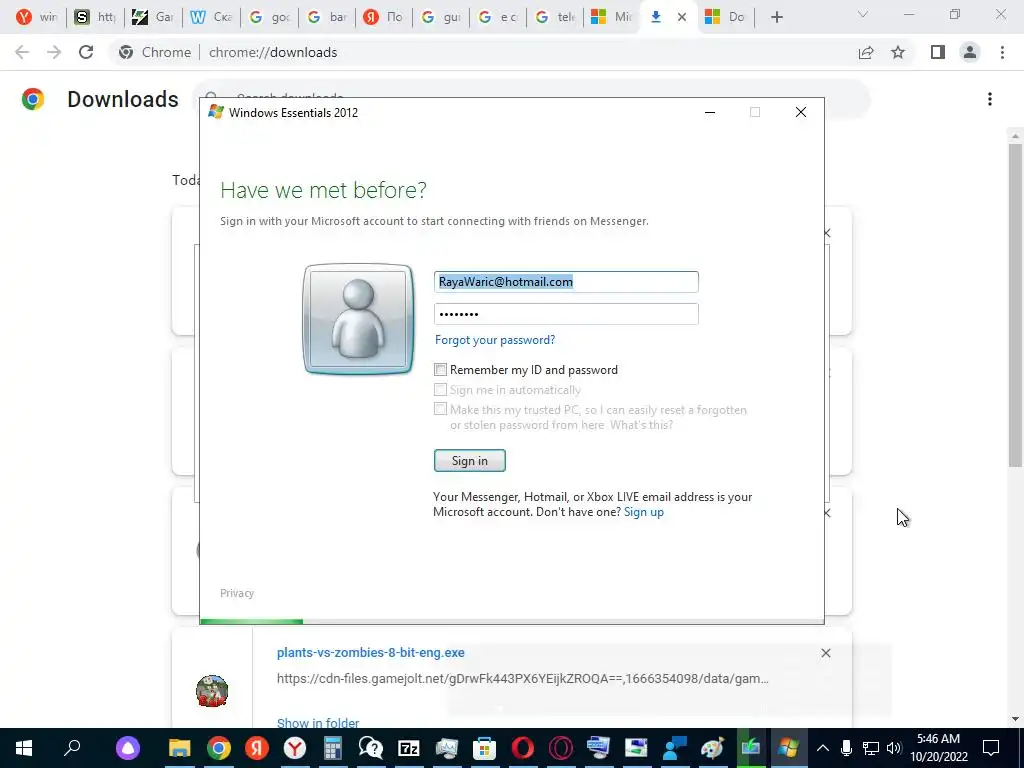The image size is (1024, 768).
Task: Open 7-Zip from taskbar
Action: 409,748
